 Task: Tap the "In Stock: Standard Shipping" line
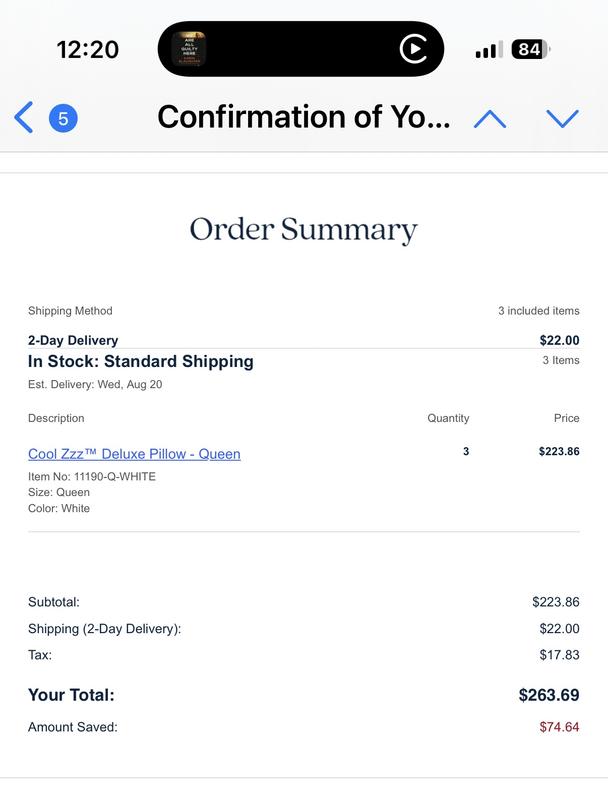(141, 361)
